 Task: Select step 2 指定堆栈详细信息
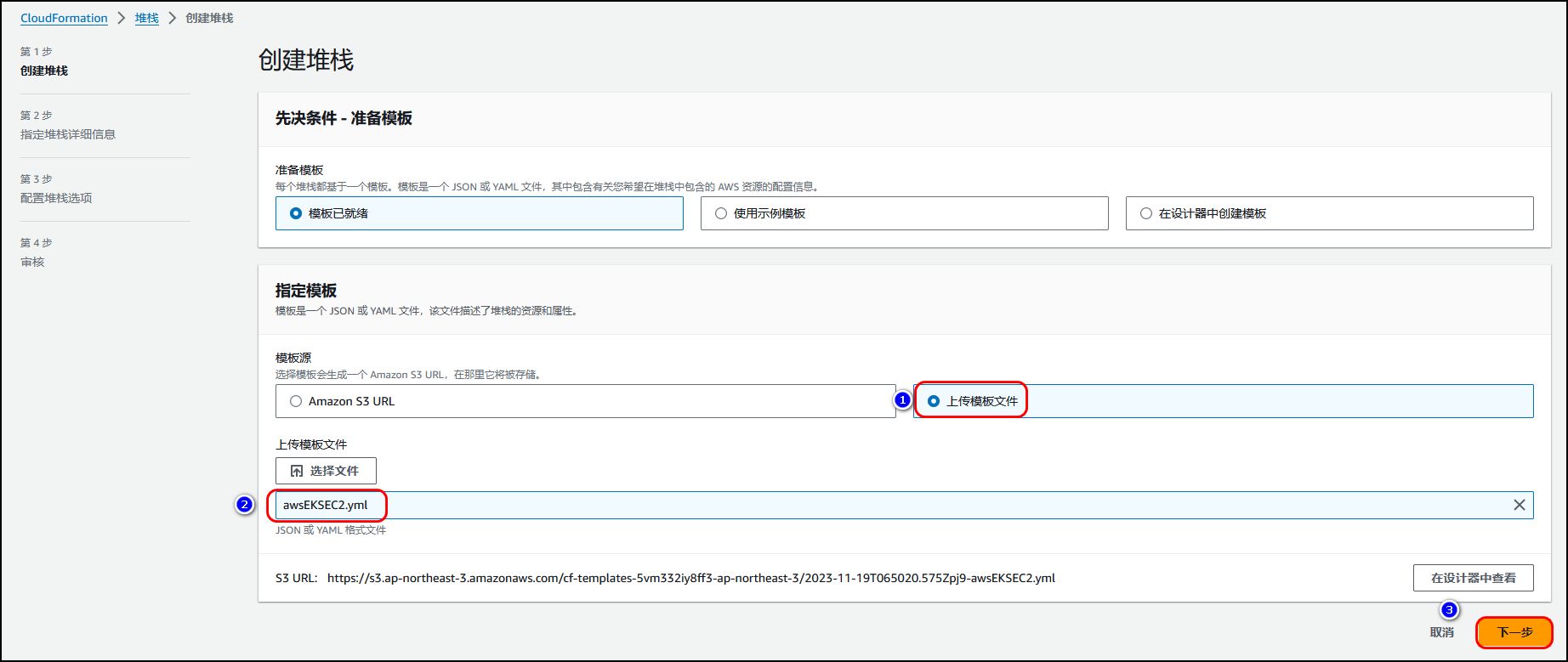(68, 134)
